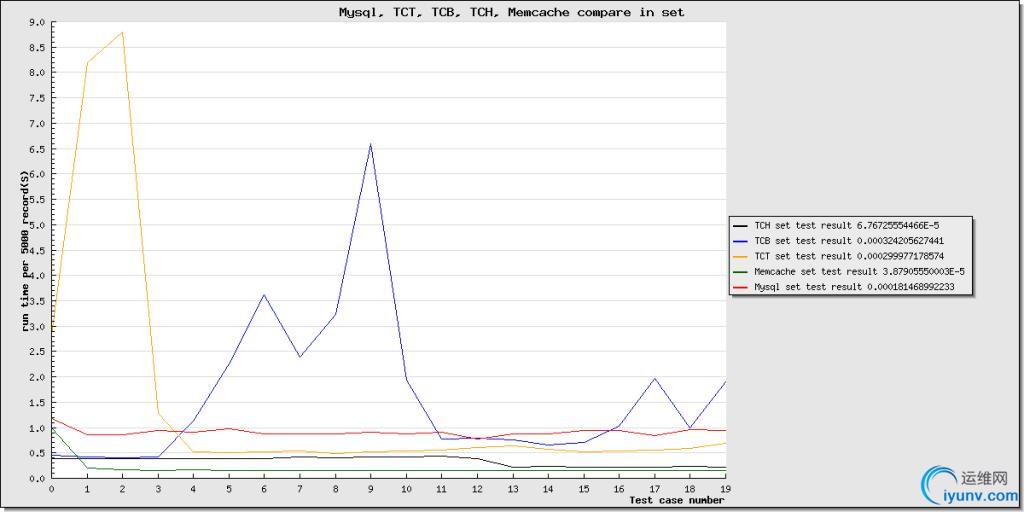Click the orange TCT color marker in legend
The height and width of the screenshot is (512, 1024).
(741, 257)
